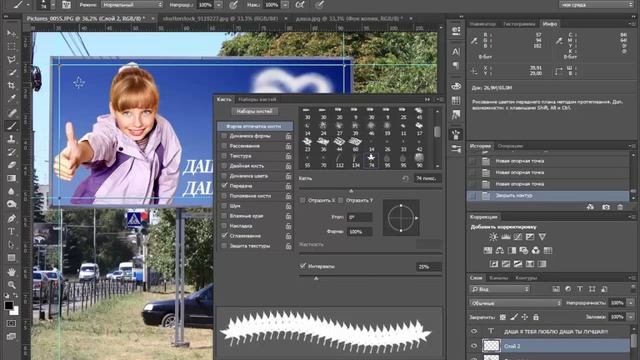Toggle the Brush panel from options bar

pos(66,5)
